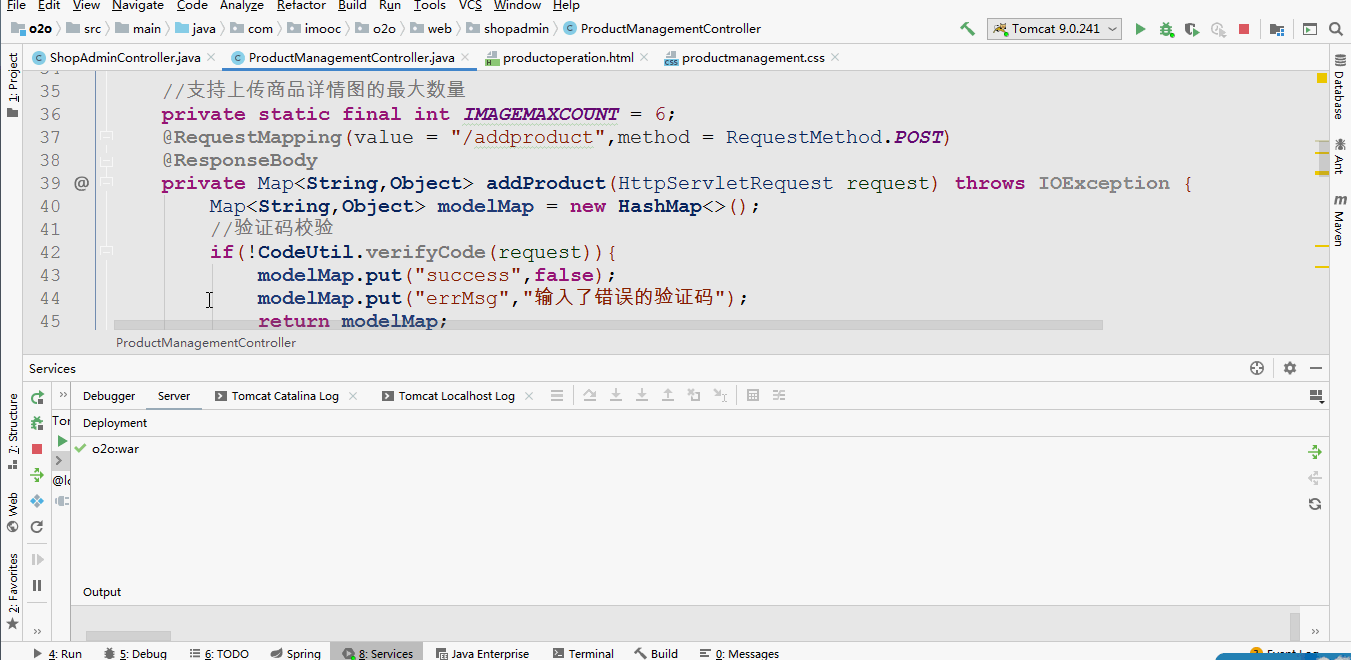The height and width of the screenshot is (660, 1351).
Task: Open the Tomcat 9.0.241 run configuration dropdown
Action: pos(1054,29)
